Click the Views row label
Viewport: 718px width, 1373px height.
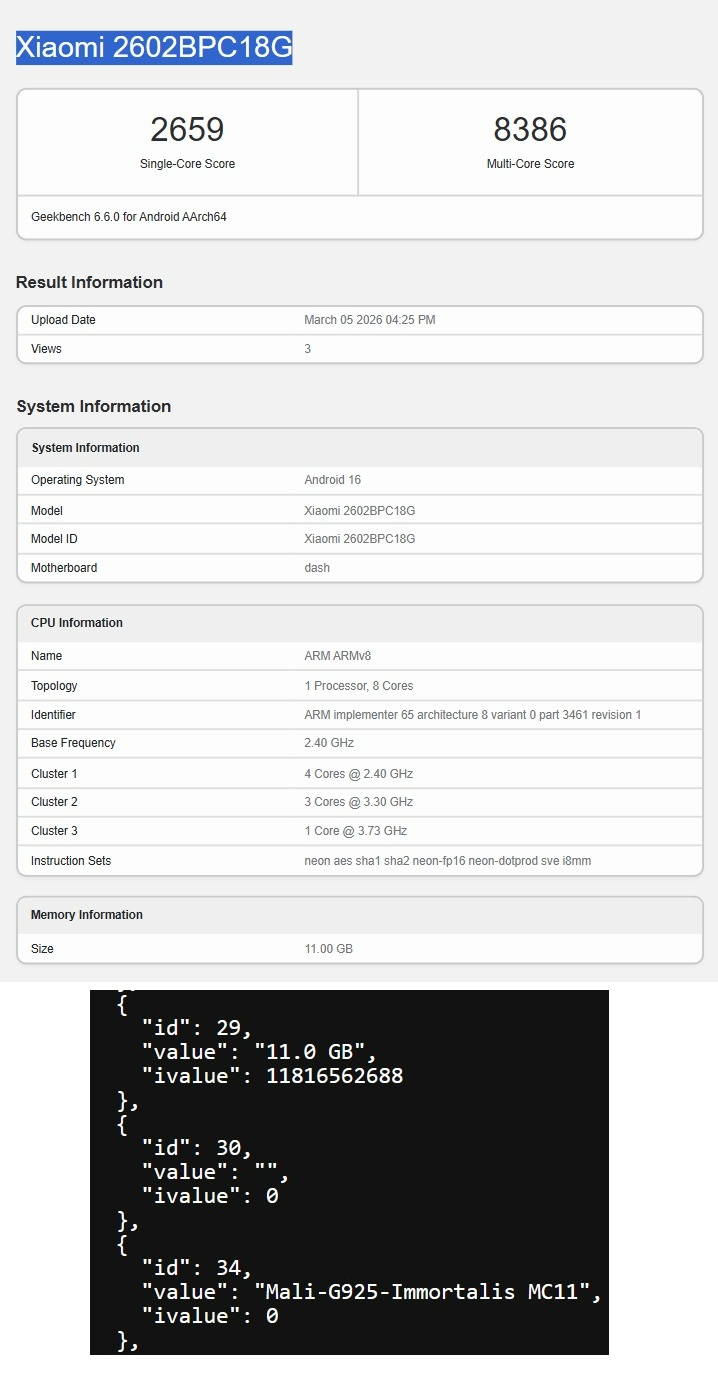pyautogui.click(x=46, y=349)
